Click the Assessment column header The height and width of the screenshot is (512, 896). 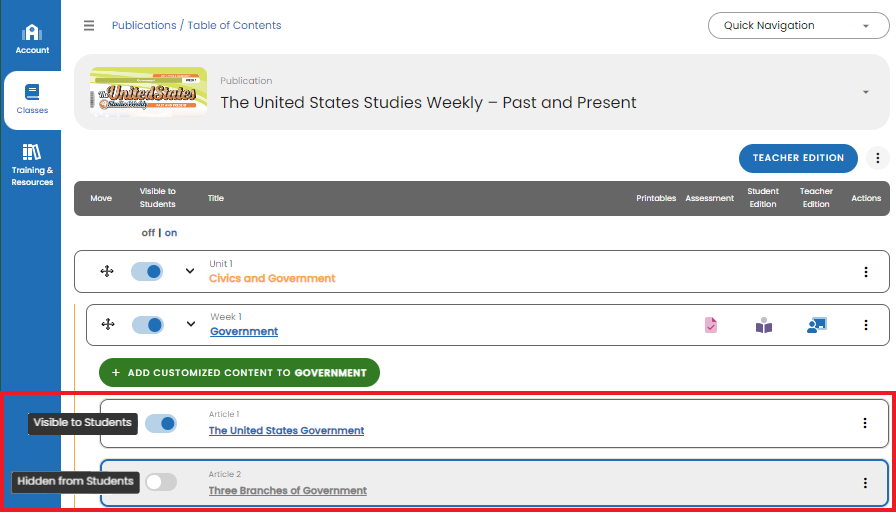[x=710, y=198]
